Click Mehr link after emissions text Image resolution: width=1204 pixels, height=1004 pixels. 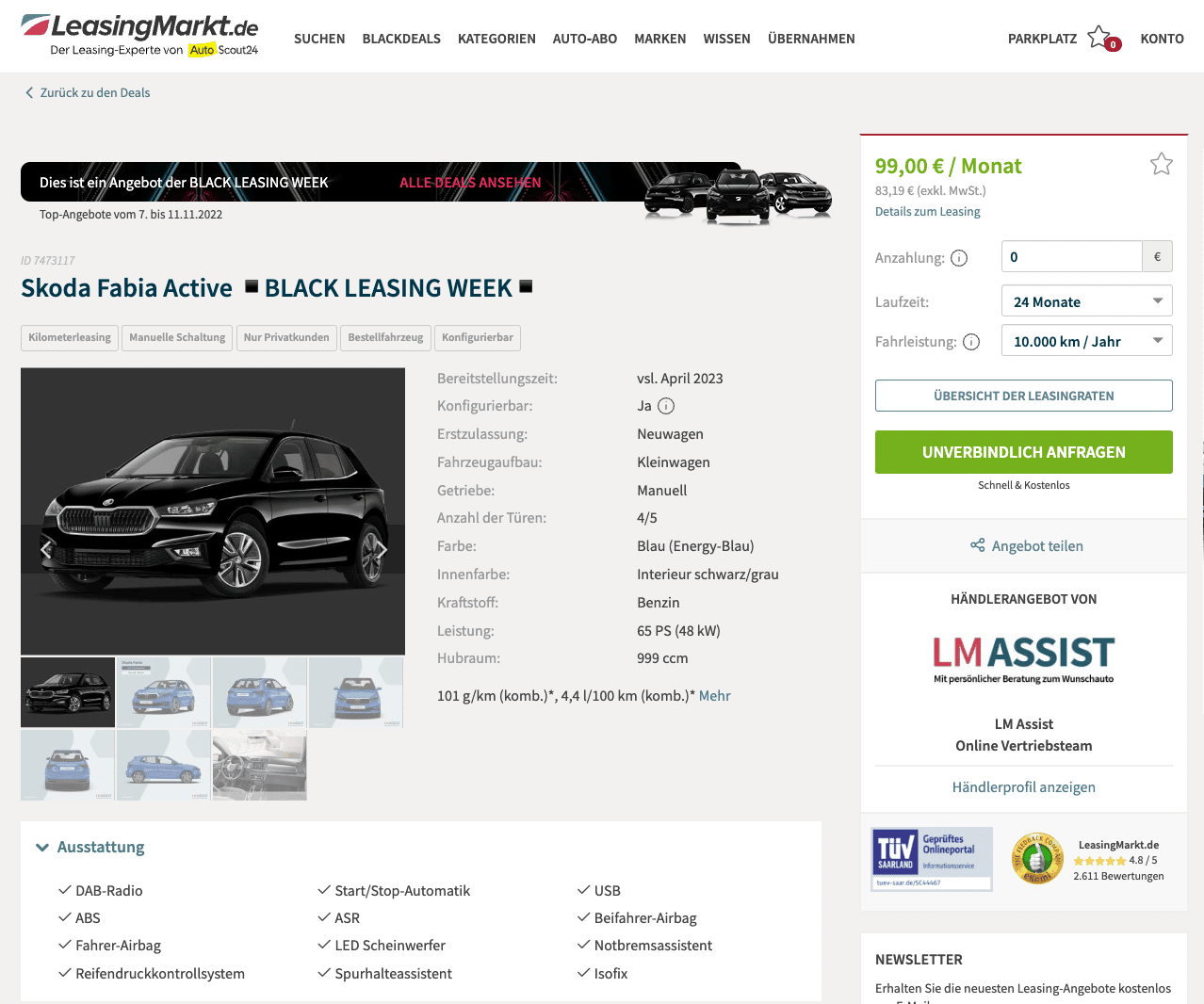tap(715, 696)
